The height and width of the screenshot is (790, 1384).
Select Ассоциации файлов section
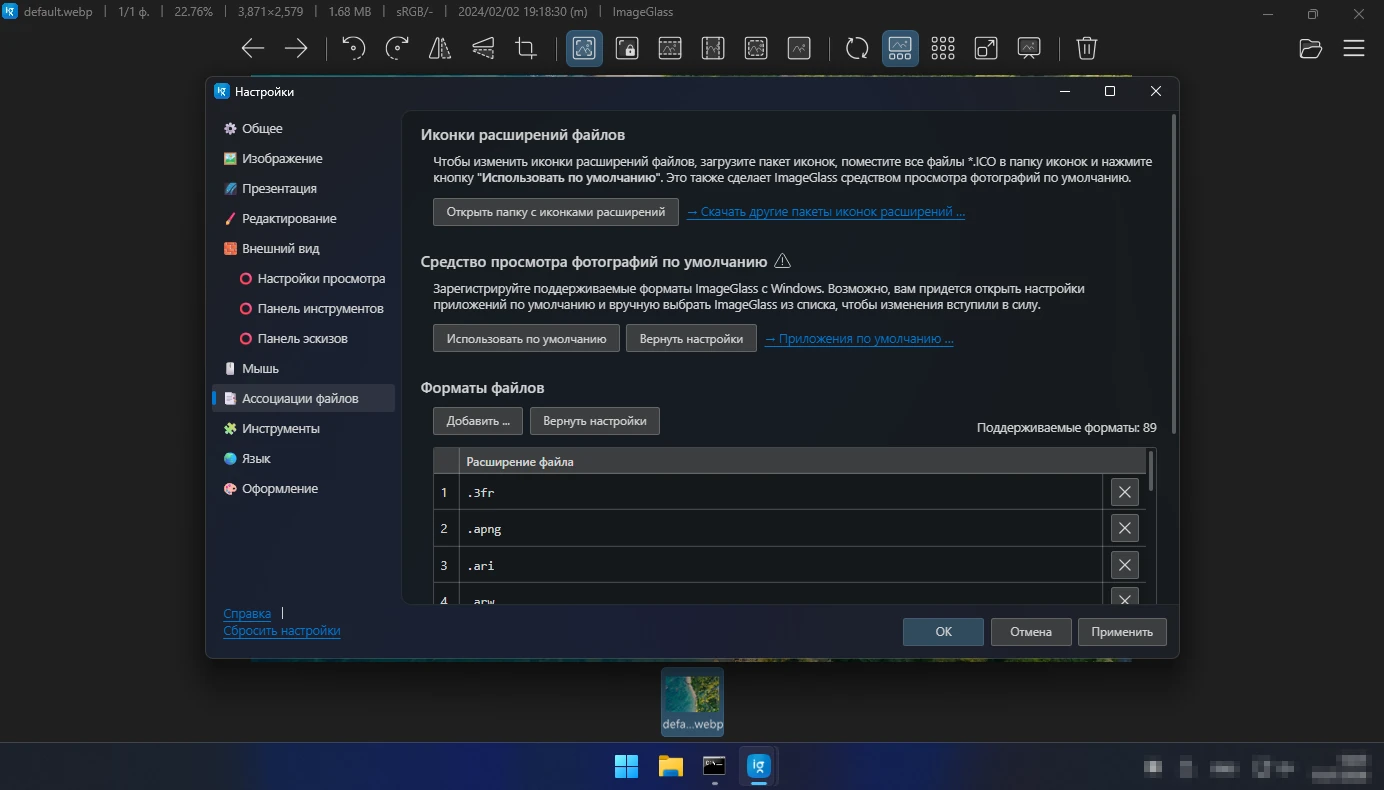[304, 398]
